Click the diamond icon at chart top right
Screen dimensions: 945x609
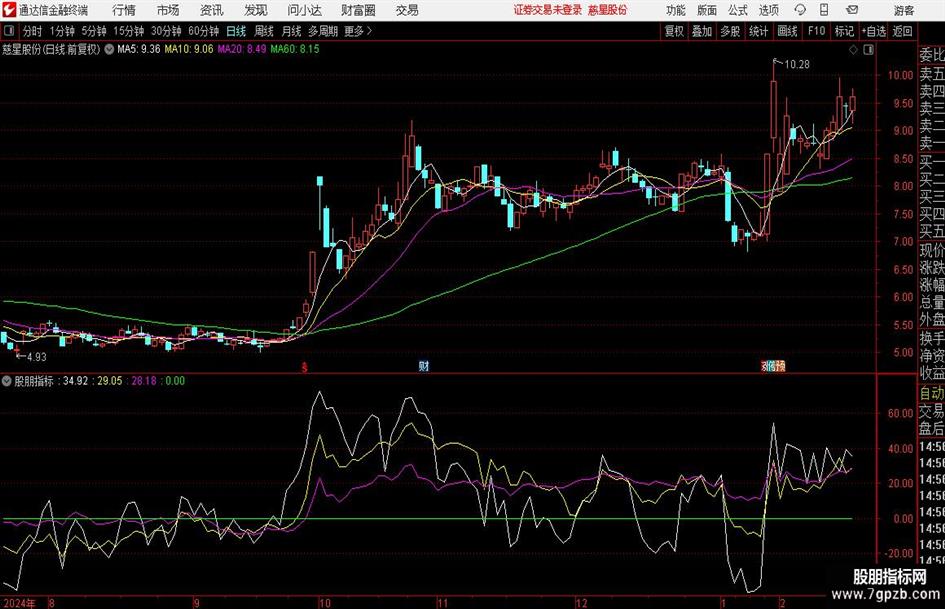(853, 50)
